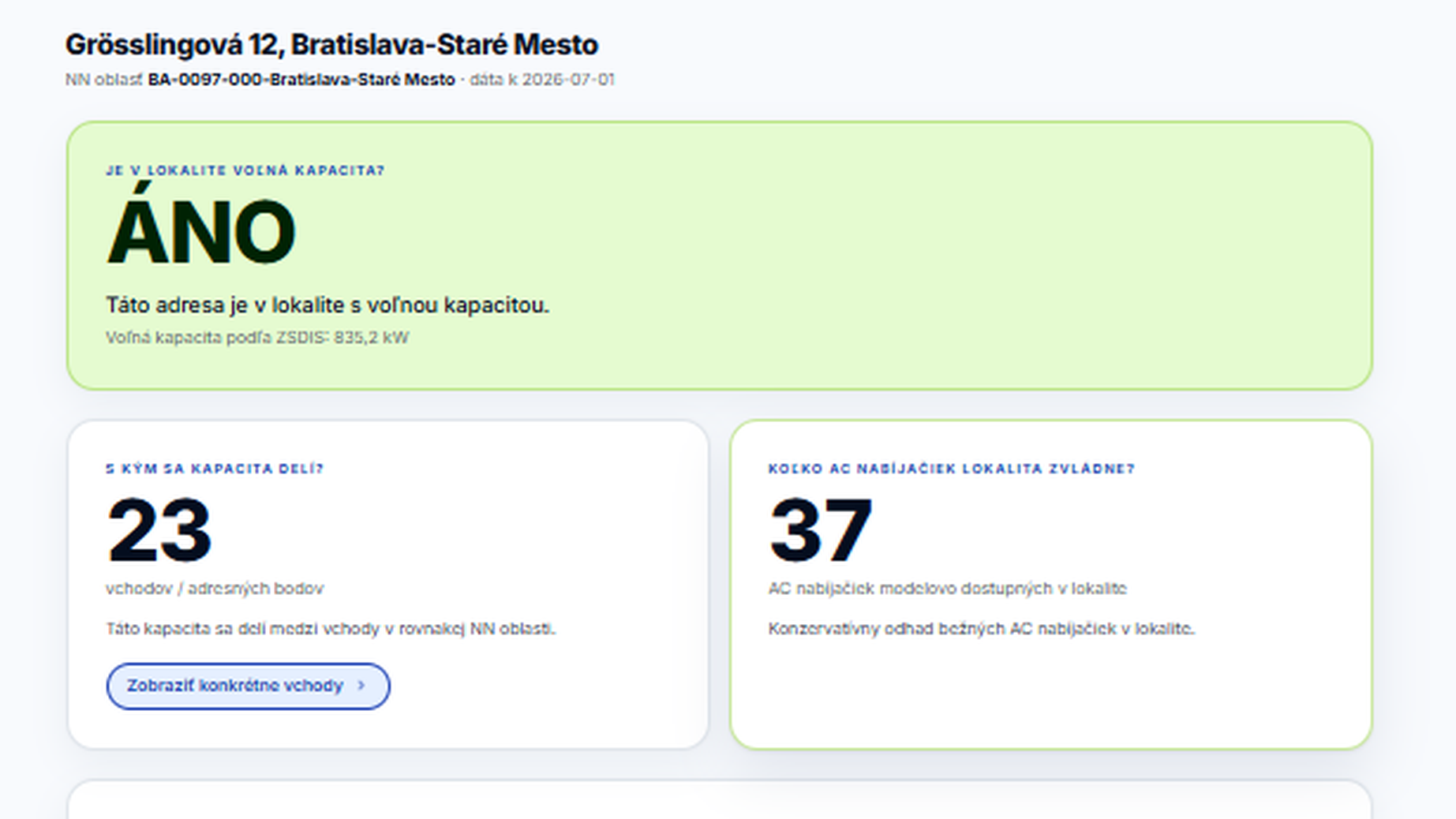Click note Konzervatívny odhad bežných AC nabíjačiek

point(982,629)
